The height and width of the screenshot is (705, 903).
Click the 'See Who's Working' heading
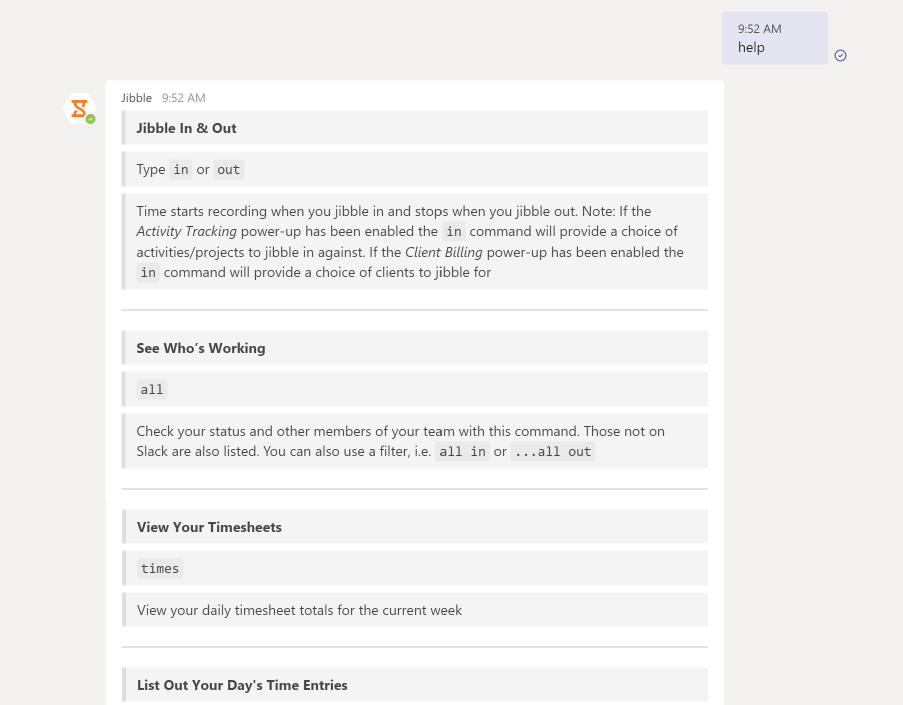click(200, 347)
